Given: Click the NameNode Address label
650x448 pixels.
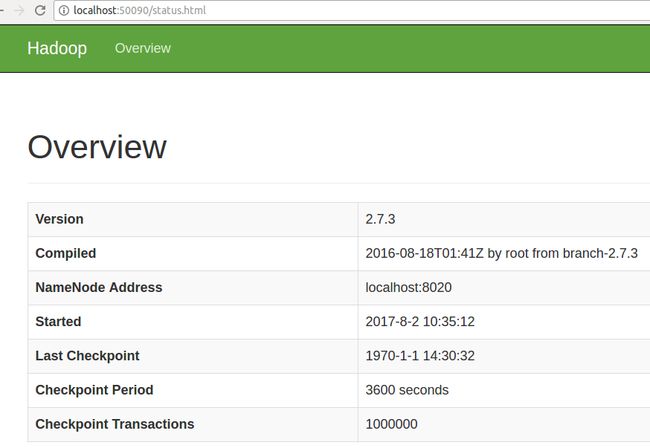Looking at the screenshot, I should [99, 287].
